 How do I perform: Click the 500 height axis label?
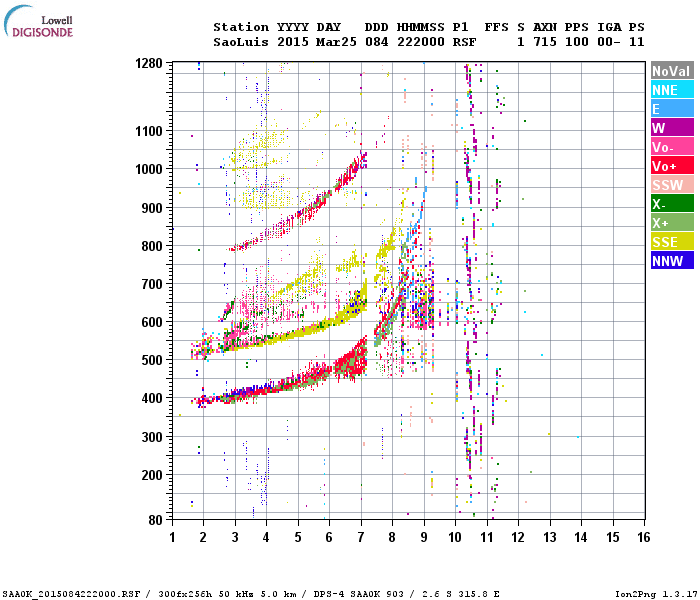coord(152,360)
